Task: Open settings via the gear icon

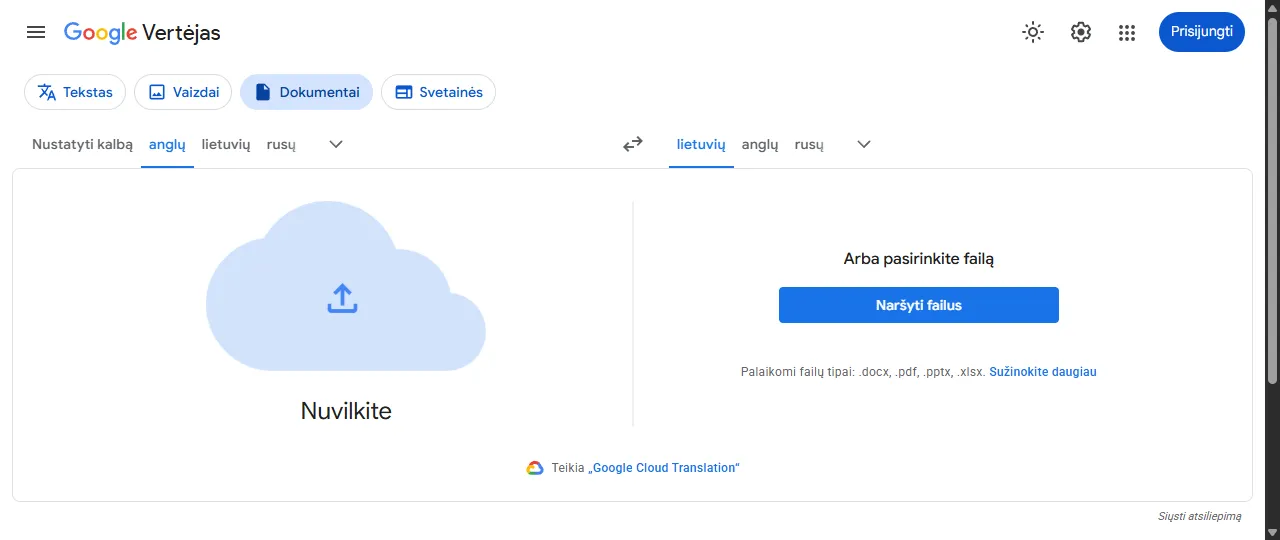Action: pos(1080,32)
